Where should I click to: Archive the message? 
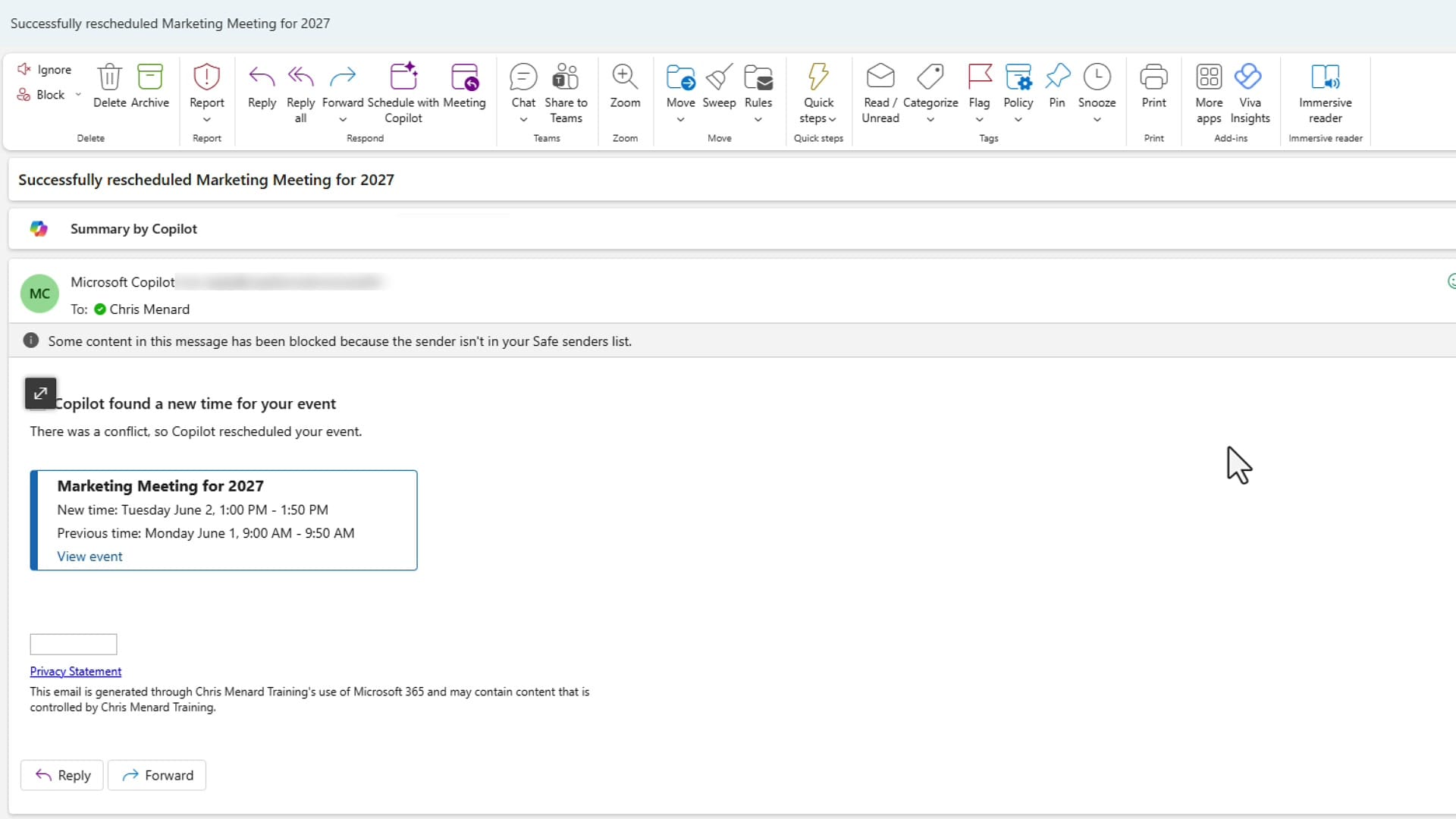150,77
